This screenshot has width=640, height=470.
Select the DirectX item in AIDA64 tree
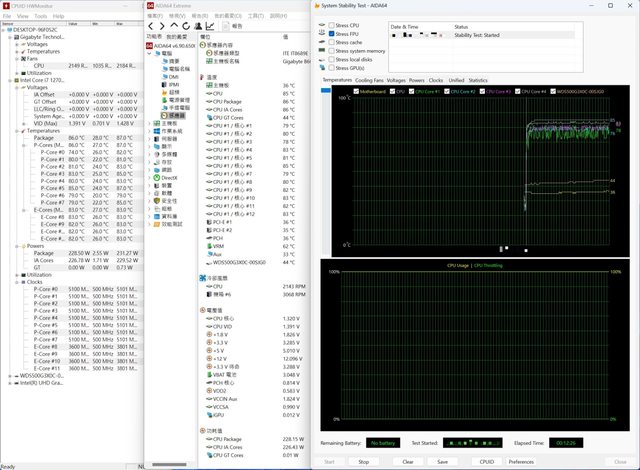pyautogui.click(x=167, y=178)
